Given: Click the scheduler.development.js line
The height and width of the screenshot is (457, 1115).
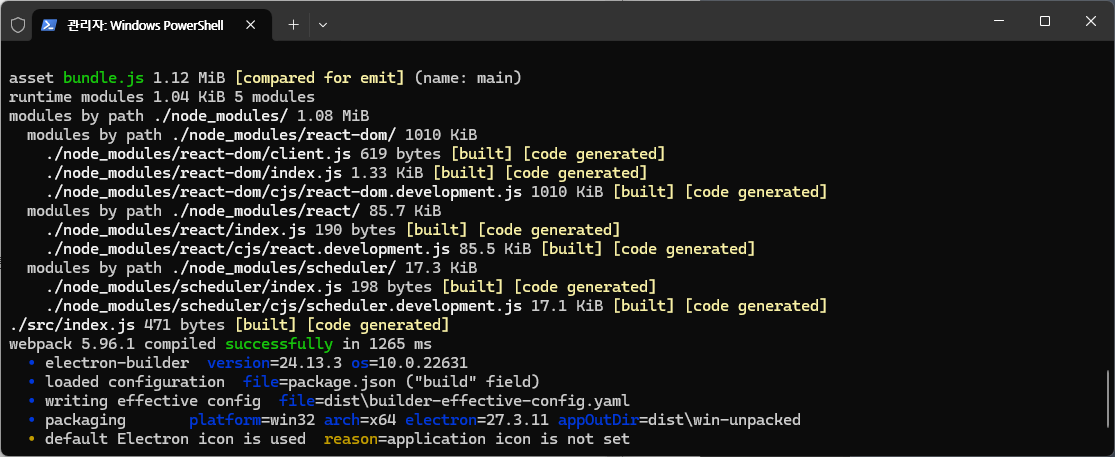Looking at the screenshot, I should pyautogui.click(x=435, y=306).
